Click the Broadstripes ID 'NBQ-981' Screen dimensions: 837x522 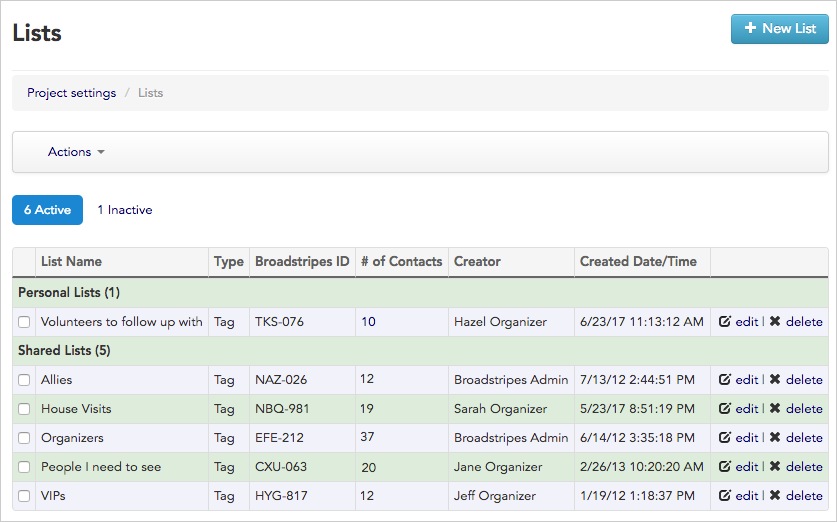(x=282, y=409)
